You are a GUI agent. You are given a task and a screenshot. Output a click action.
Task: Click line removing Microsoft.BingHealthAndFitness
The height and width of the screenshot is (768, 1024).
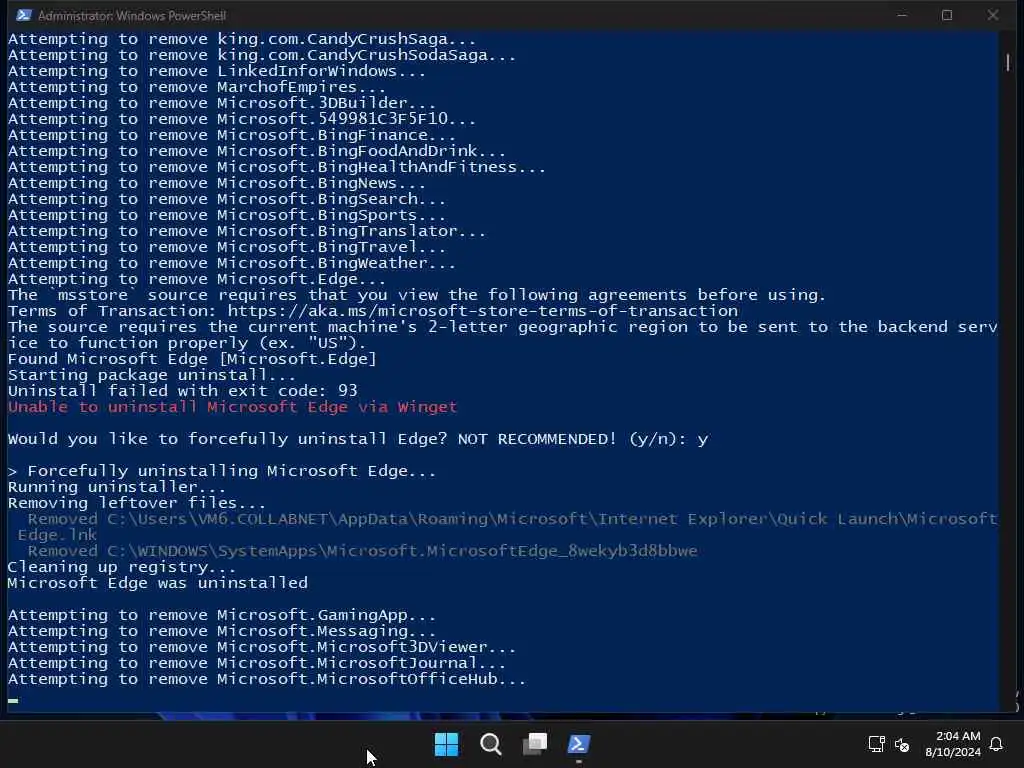click(x=277, y=167)
